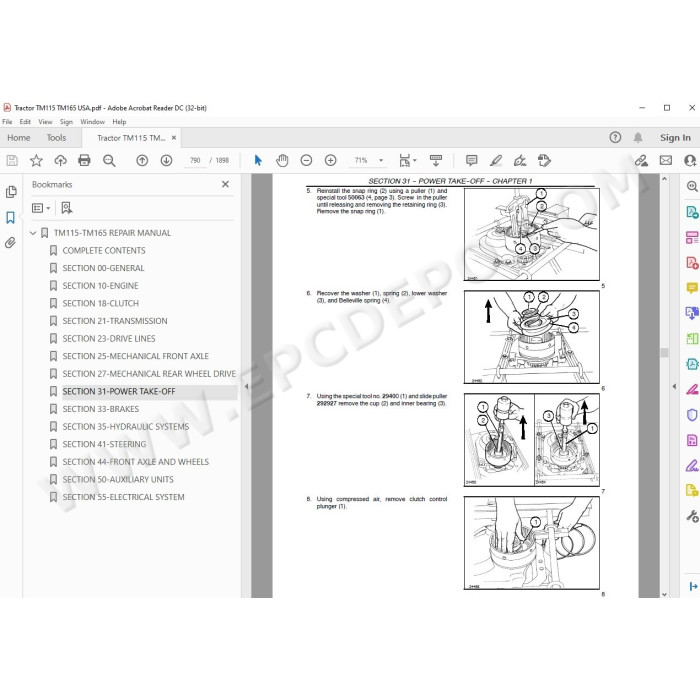Image resolution: width=700 pixels, height=700 pixels.
Task: Open Organize Pages tool in right pane
Action: (692, 338)
